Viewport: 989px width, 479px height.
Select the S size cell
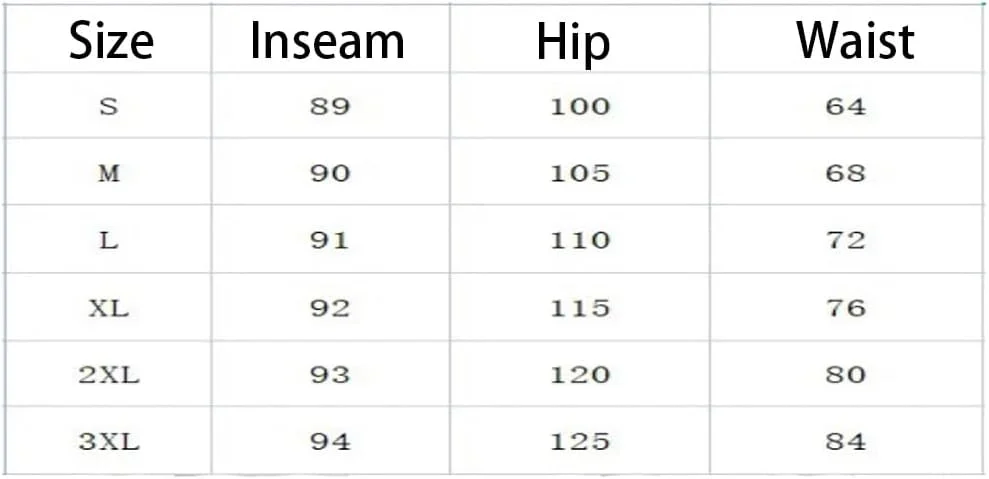click(109, 106)
